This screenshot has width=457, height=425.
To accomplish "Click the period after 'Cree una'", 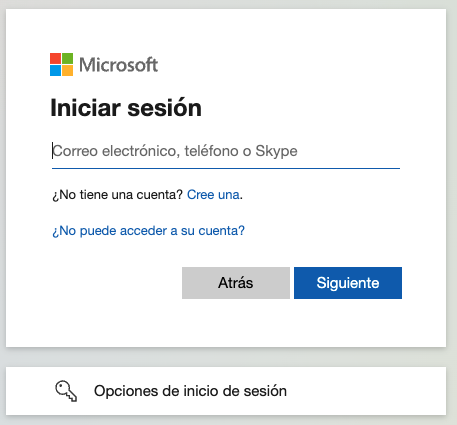I will pyautogui.click(x=241, y=199).
